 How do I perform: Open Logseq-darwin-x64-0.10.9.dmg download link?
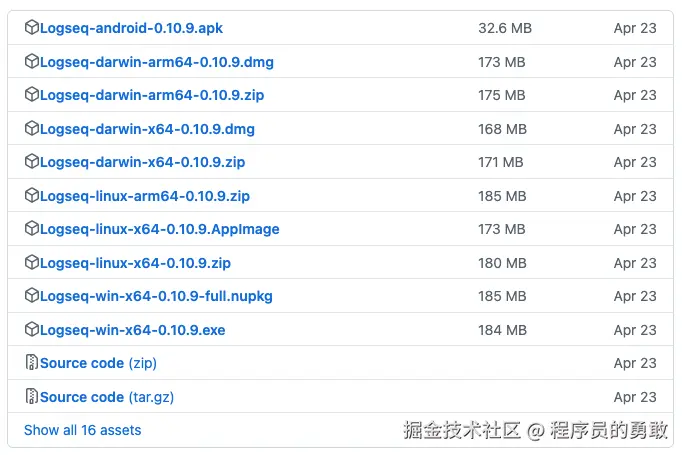(148, 129)
